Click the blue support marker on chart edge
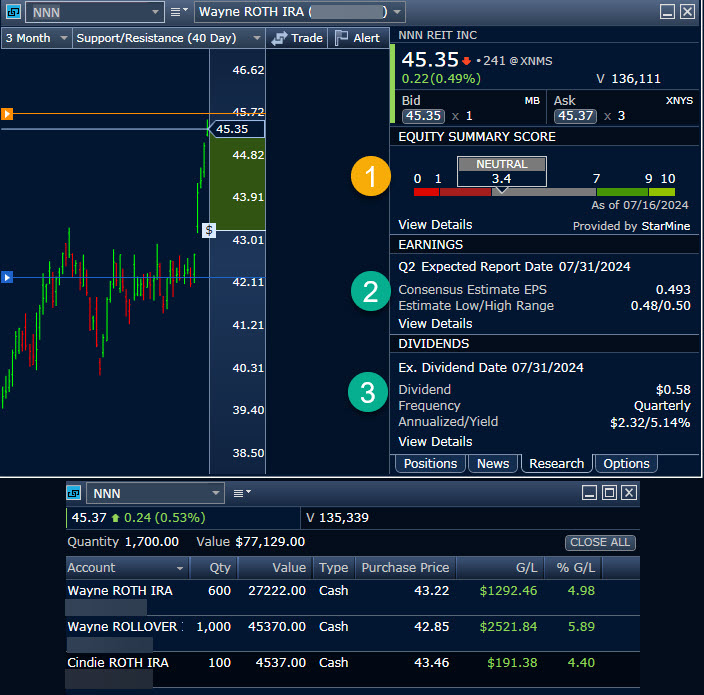 pos(6,277)
